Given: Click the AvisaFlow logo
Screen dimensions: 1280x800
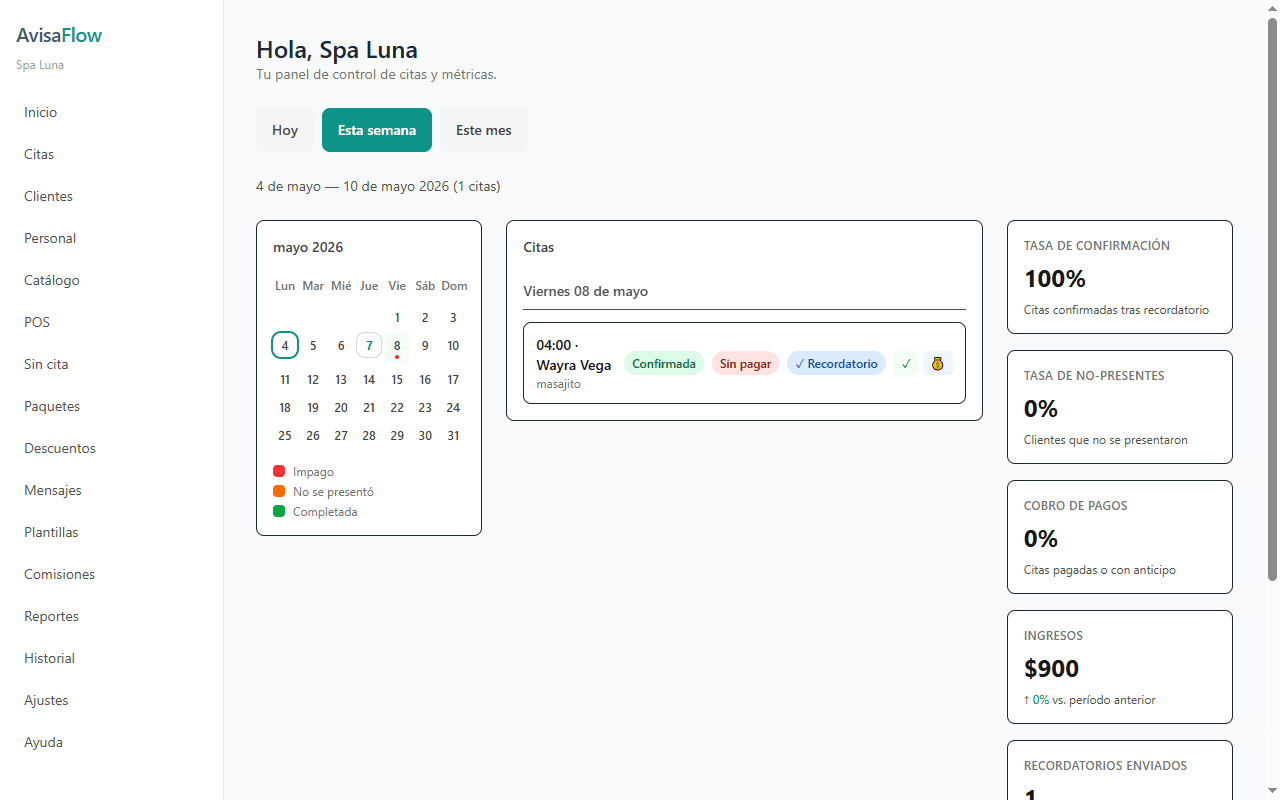Looking at the screenshot, I should click(59, 35).
